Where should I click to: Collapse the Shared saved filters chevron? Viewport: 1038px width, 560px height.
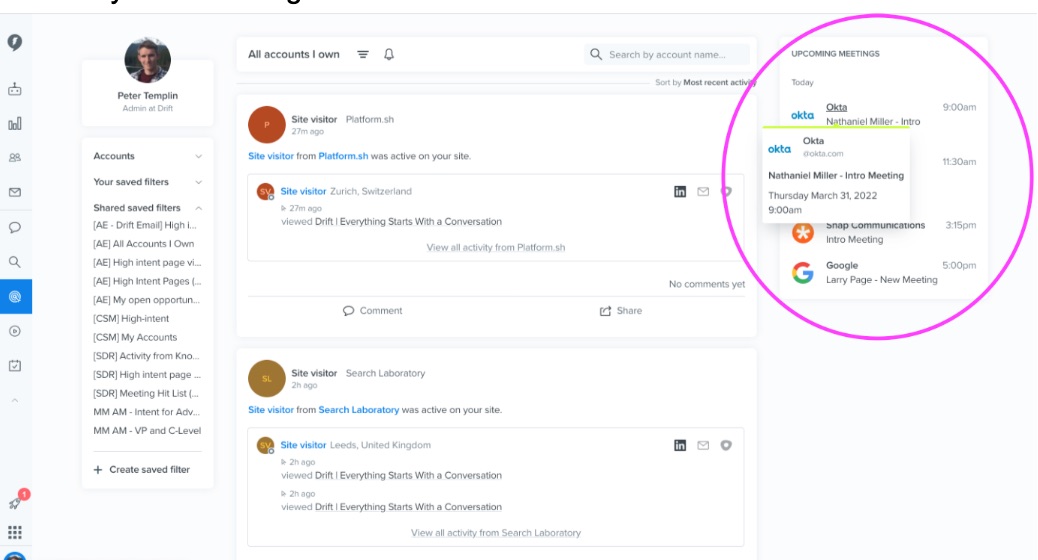(199, 208)
